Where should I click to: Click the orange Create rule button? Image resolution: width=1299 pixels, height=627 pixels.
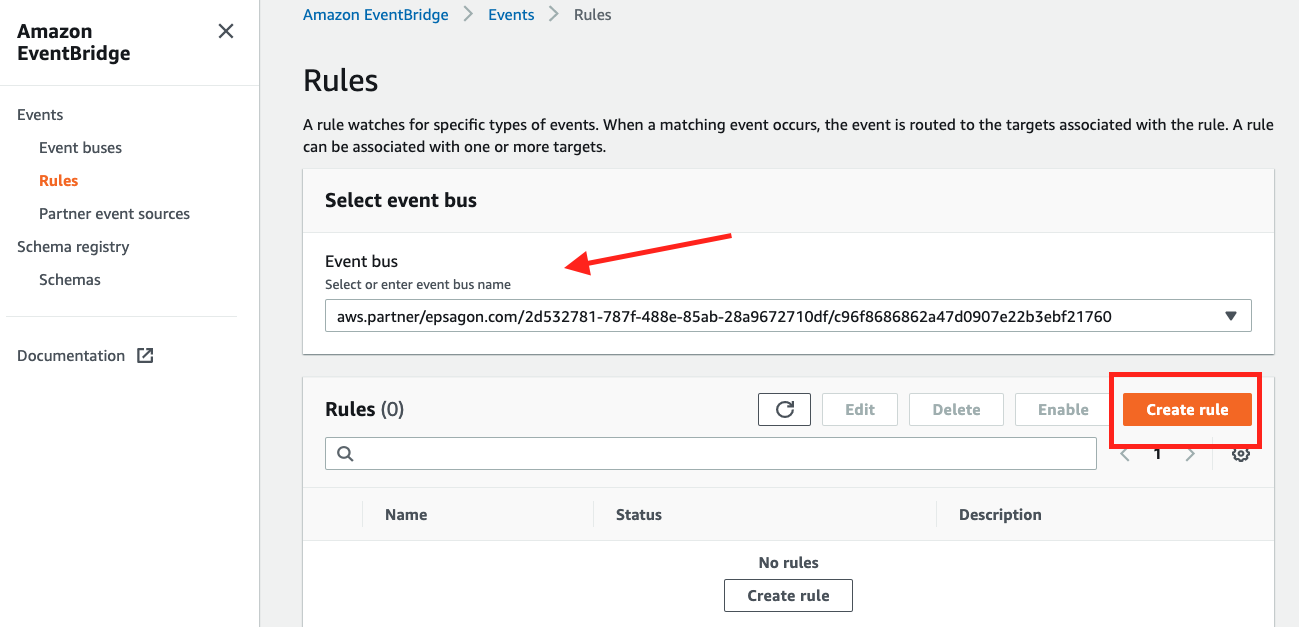coord(1187,409)
